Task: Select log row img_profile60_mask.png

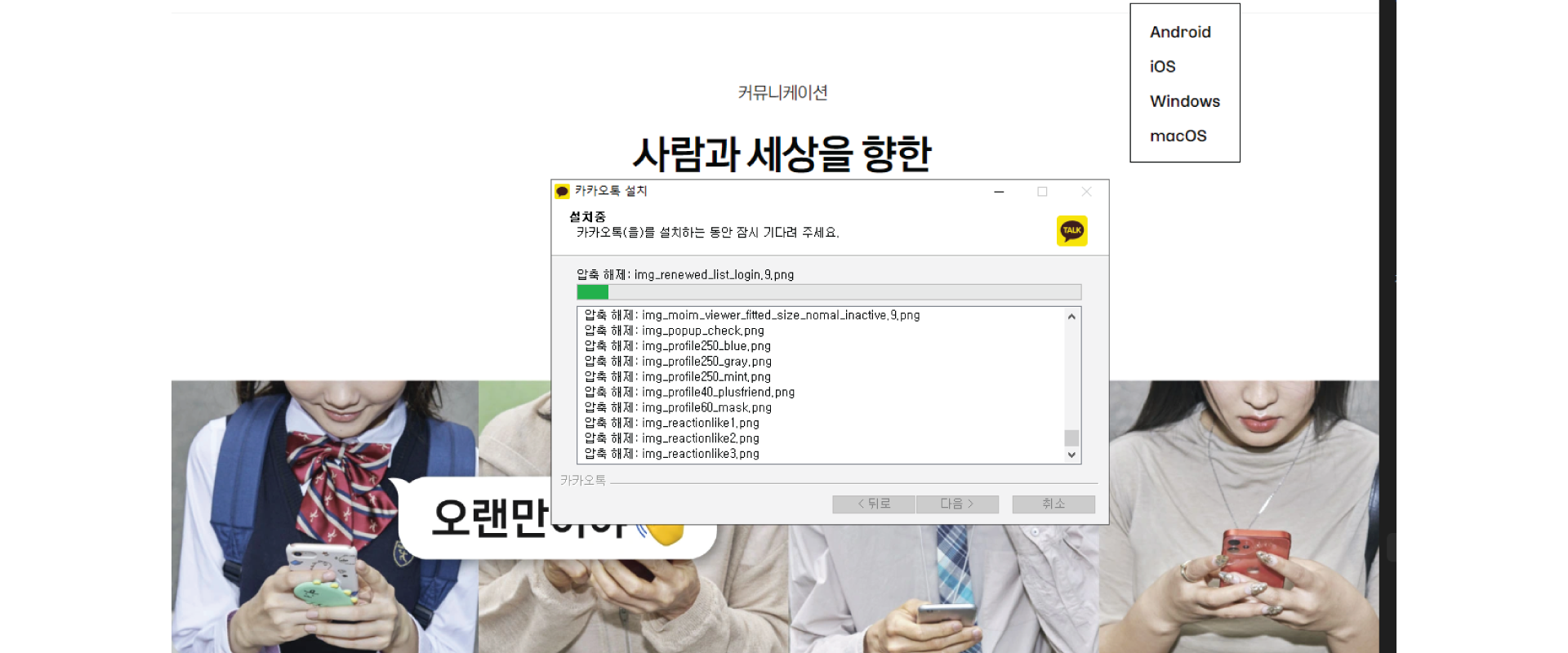Action: tap(678, 408)
